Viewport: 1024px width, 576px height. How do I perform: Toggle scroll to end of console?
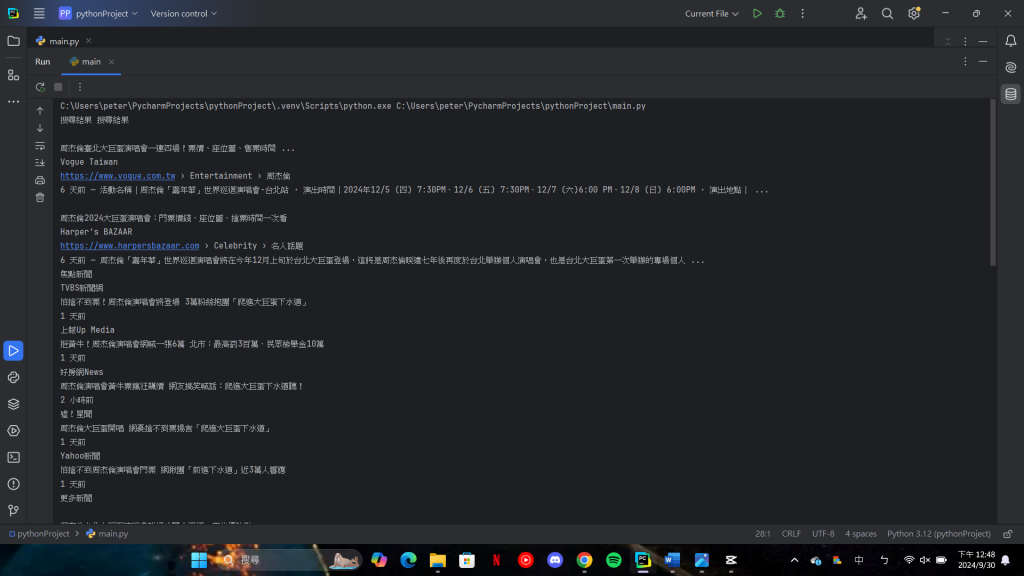pos(40,163)
